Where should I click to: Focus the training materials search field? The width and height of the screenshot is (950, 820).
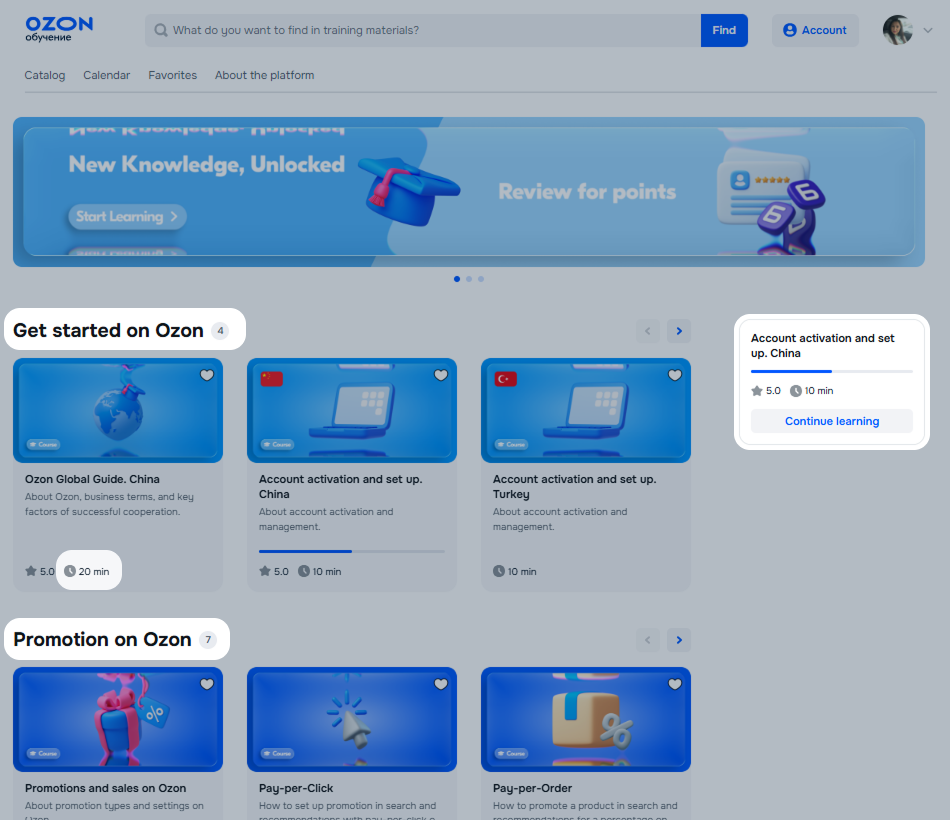click(x=430, y=30)
